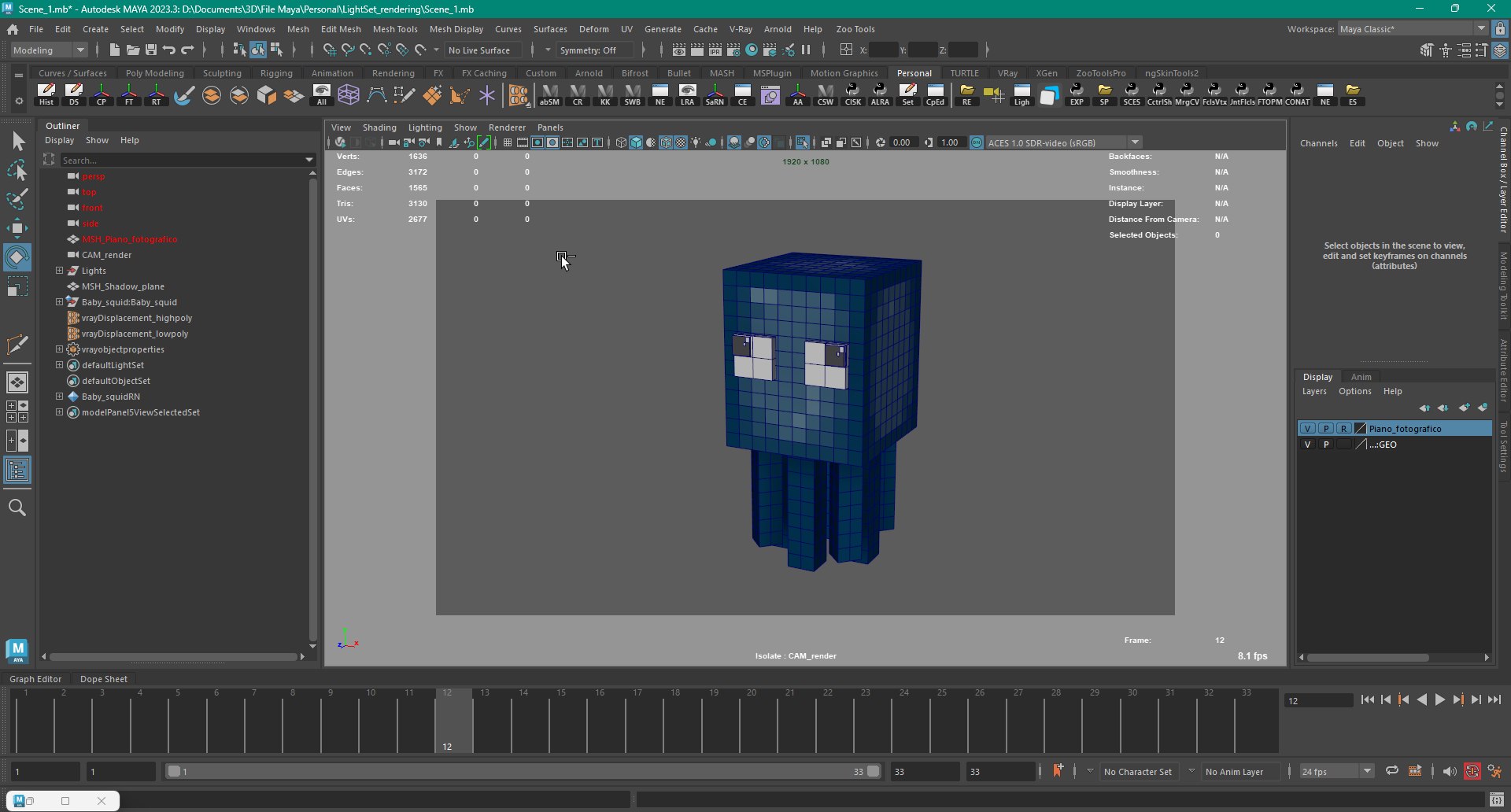
Task: Open the viewport Renderer menu
Action: [507, 127]
